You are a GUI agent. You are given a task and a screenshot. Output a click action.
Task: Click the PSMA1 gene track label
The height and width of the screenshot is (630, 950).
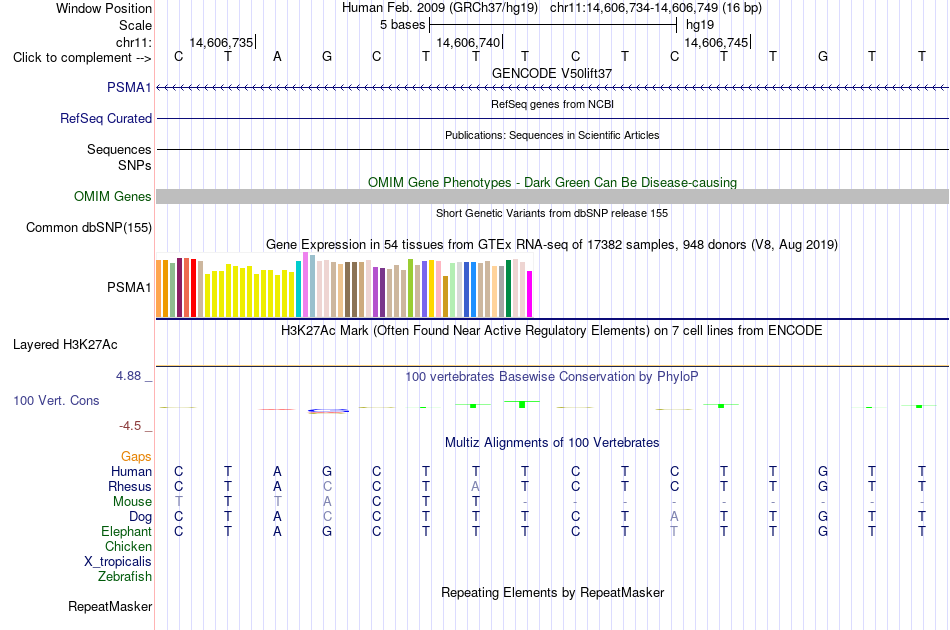[x=129, y=87]
